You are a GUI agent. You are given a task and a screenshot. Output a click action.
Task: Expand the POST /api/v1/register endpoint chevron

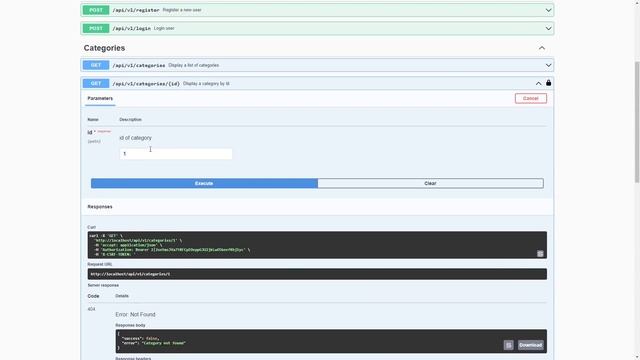tap(548, 10)
